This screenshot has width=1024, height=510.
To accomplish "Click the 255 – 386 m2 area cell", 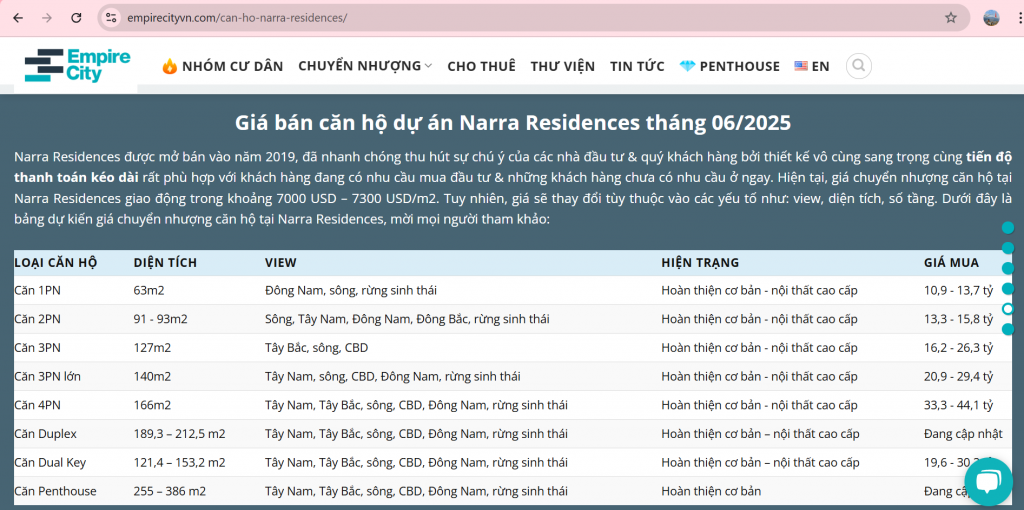I will (x=170, y=491).
